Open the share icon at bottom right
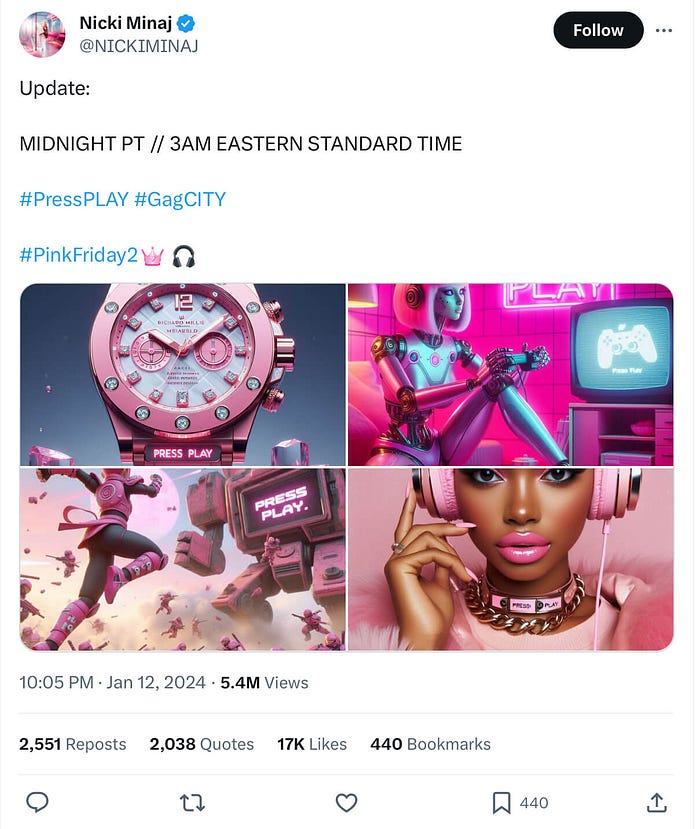This screenshot has width=700, height=829. click(656, 802)
